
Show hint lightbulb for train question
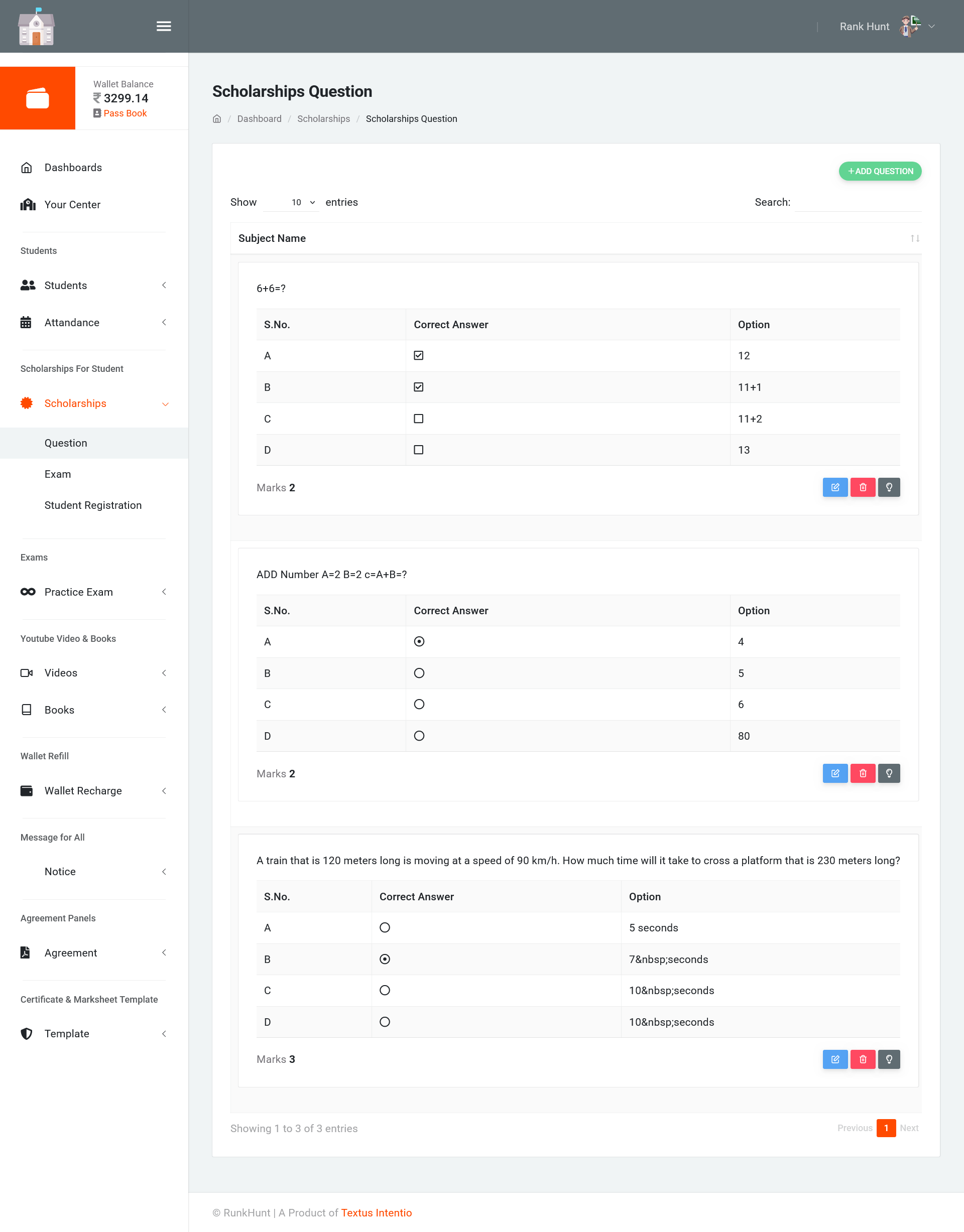tap(889, 1059)
